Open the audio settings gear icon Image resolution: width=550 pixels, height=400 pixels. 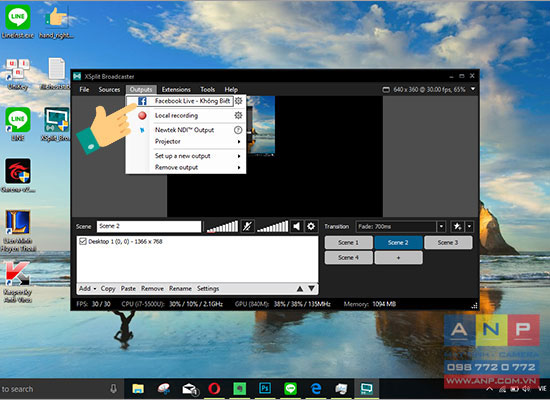coord(311,226)
